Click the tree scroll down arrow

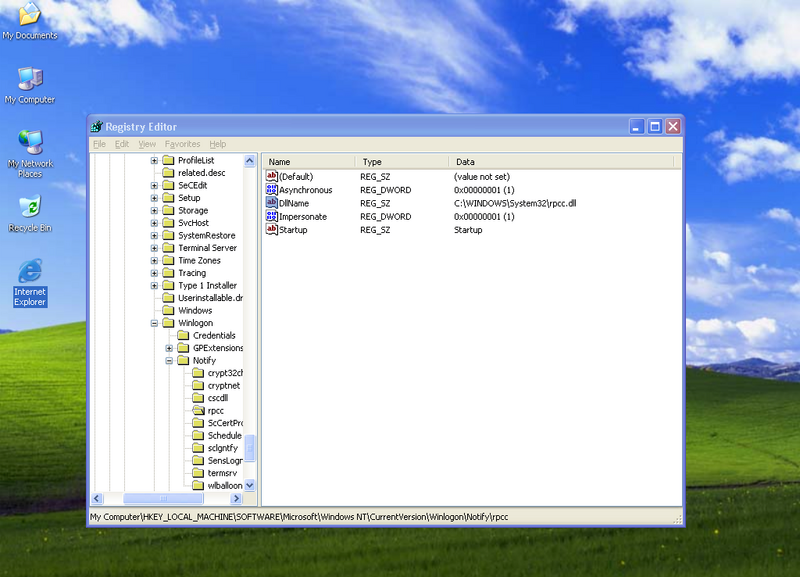coord(249,485)
